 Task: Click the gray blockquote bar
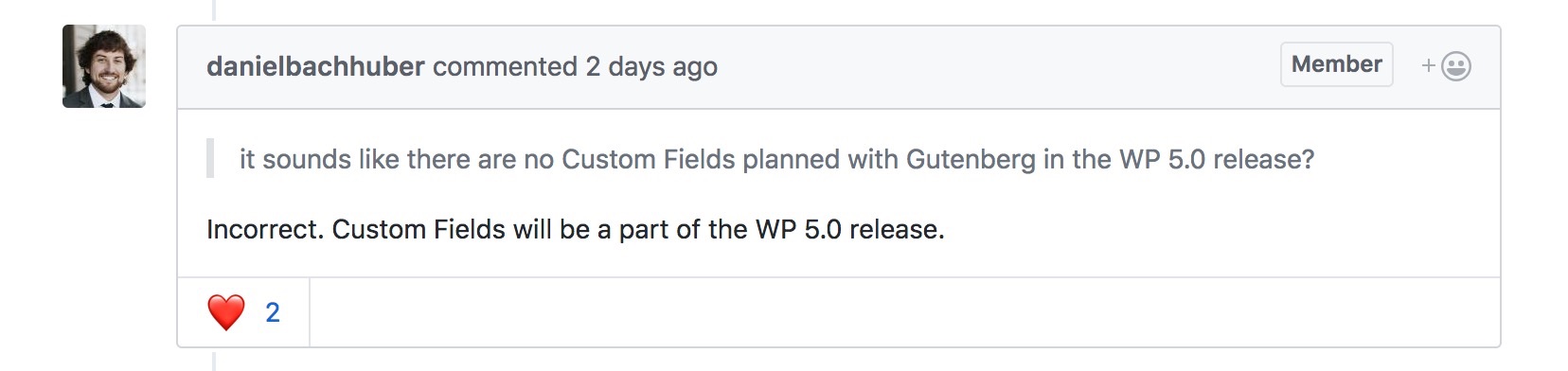210,159
